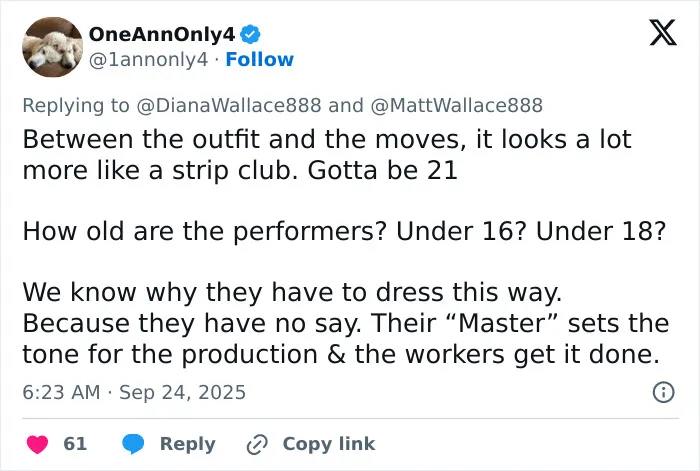Open the @MattWallace888 mention
Image resolution: width=700 pixels, height=471 pixels.
click(x=456, y=105)
